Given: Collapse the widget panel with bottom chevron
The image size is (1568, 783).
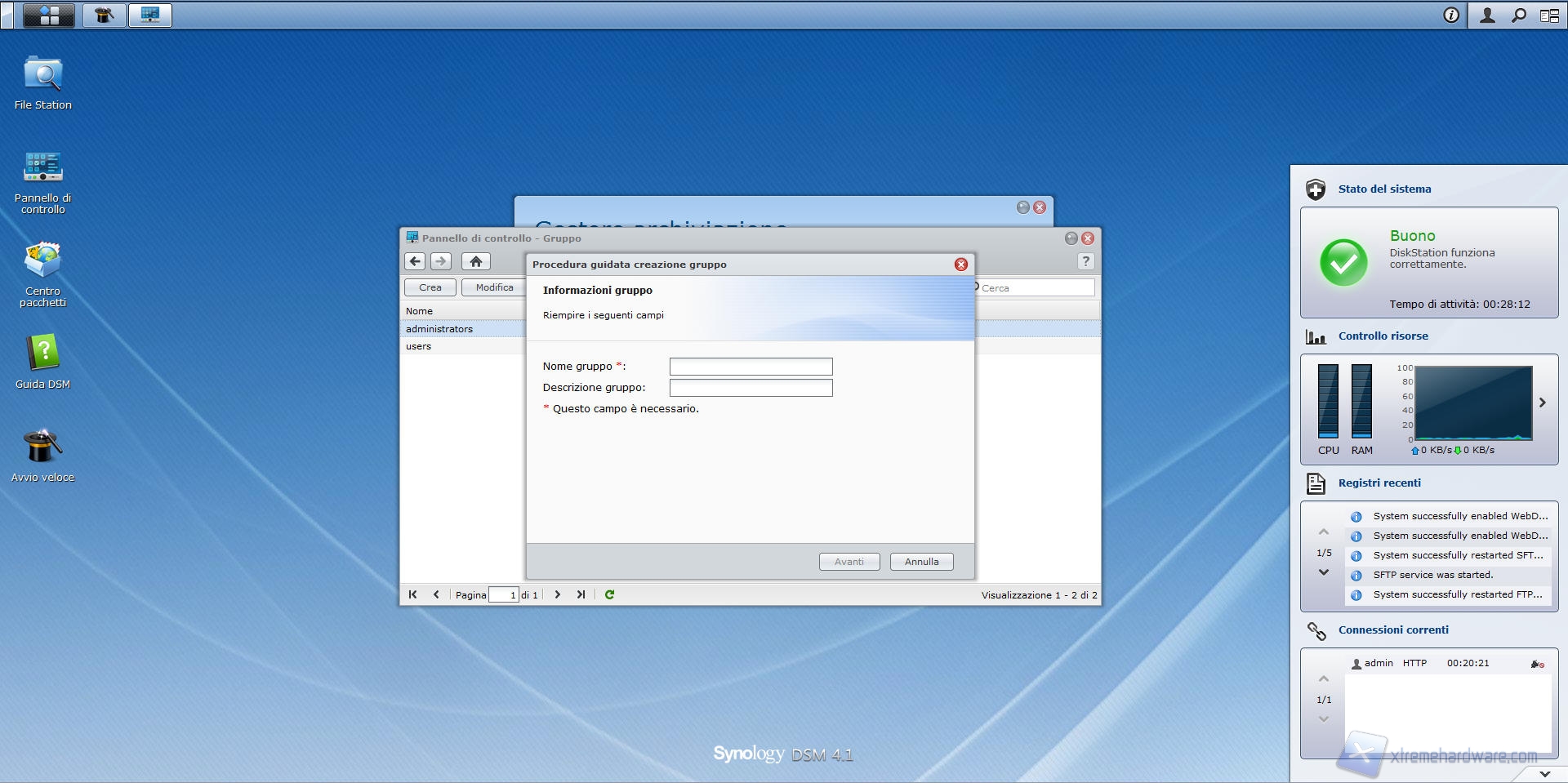Looking at the screenshot, I should (x=1544, y=773).
